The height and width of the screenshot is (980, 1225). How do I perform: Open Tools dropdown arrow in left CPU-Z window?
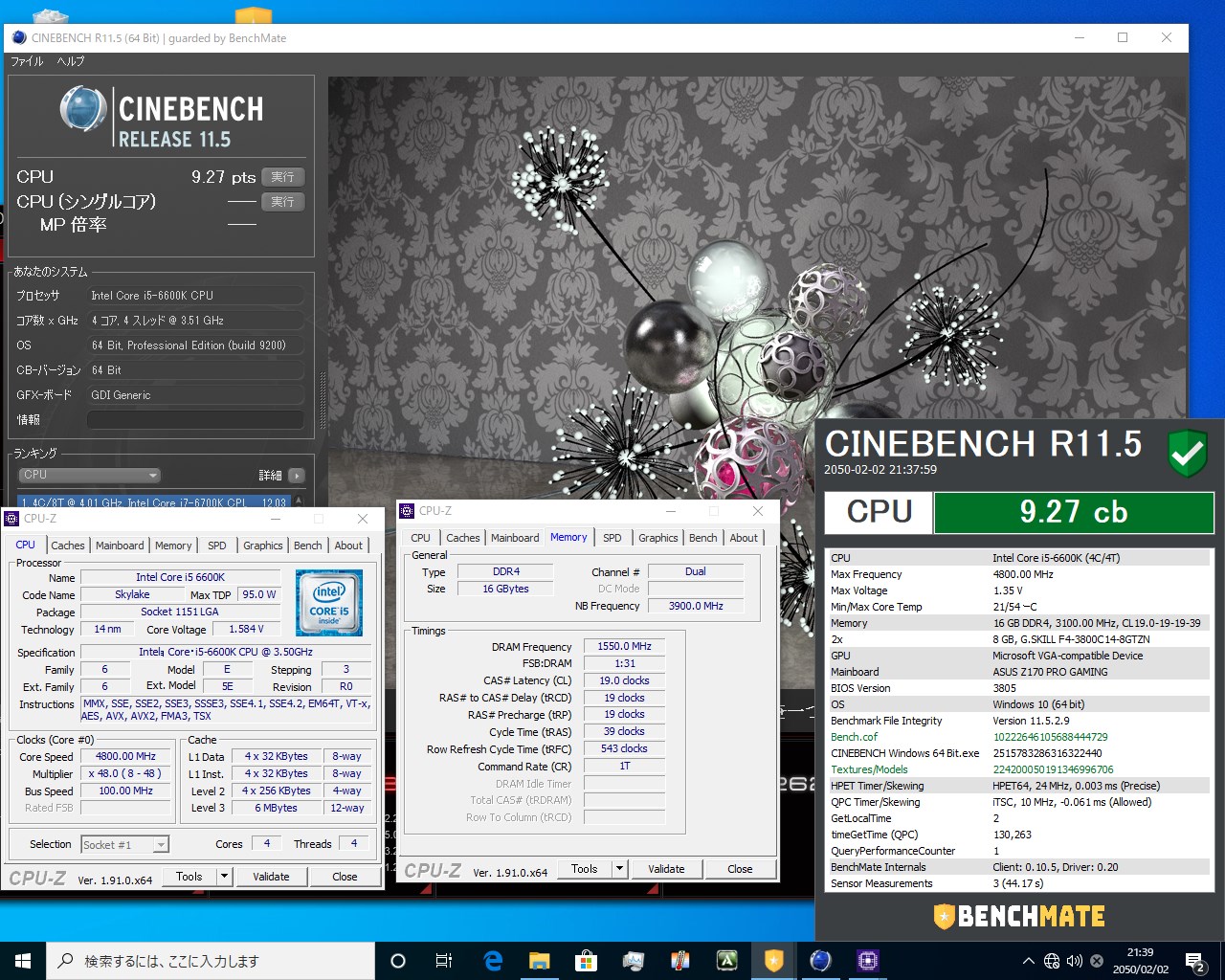click(224, 876)
